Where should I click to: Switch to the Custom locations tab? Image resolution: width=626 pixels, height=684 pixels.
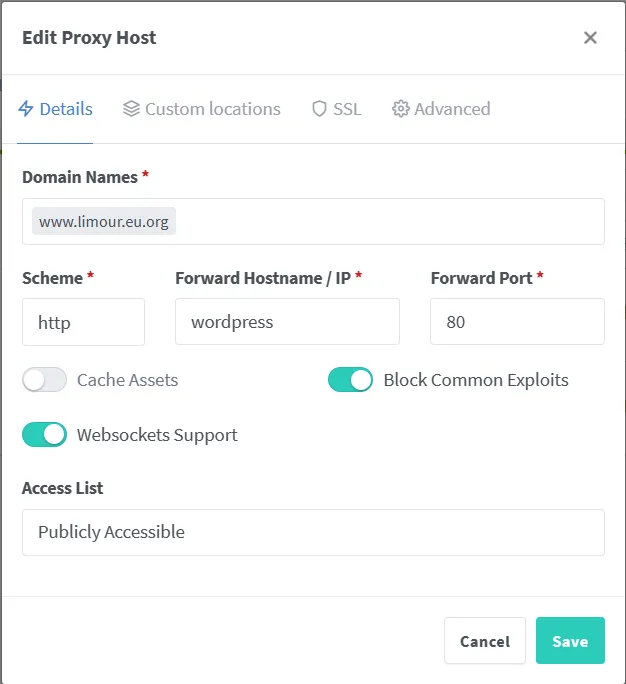(x=212, y=109)
